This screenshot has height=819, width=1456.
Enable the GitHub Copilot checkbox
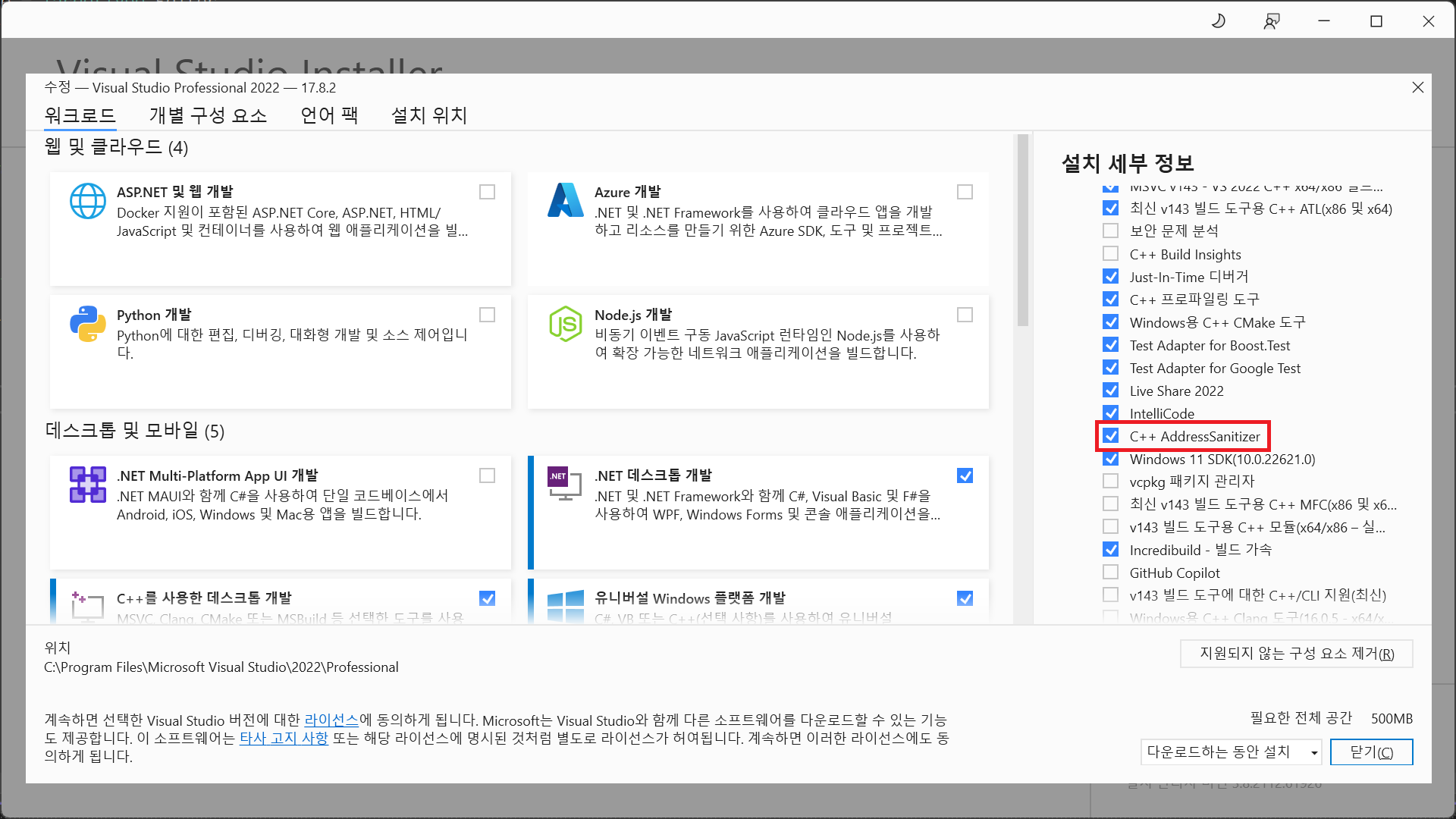point(1111,573)
